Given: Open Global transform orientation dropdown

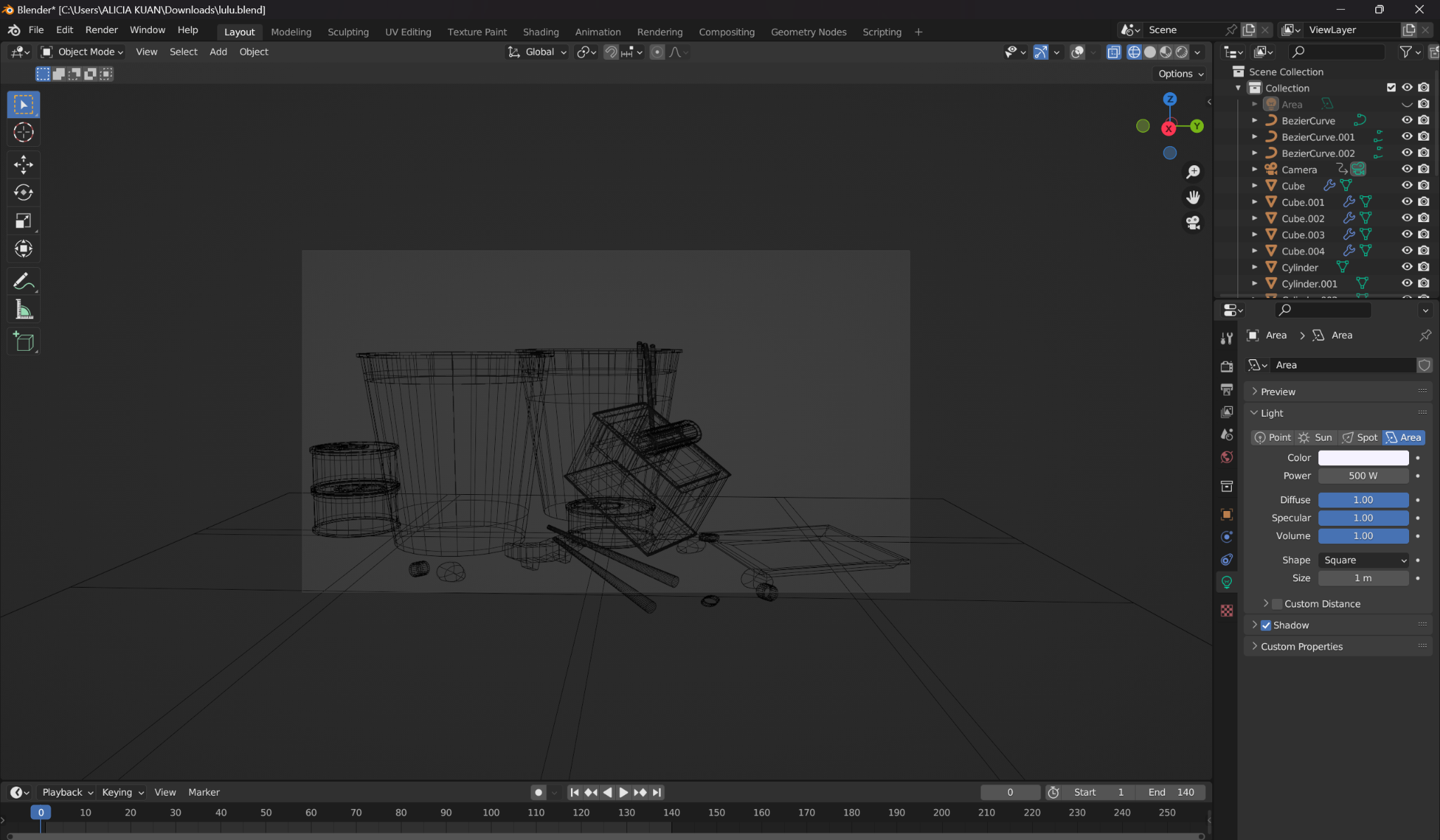Looking at the screenshot, I should click(537, 52).
